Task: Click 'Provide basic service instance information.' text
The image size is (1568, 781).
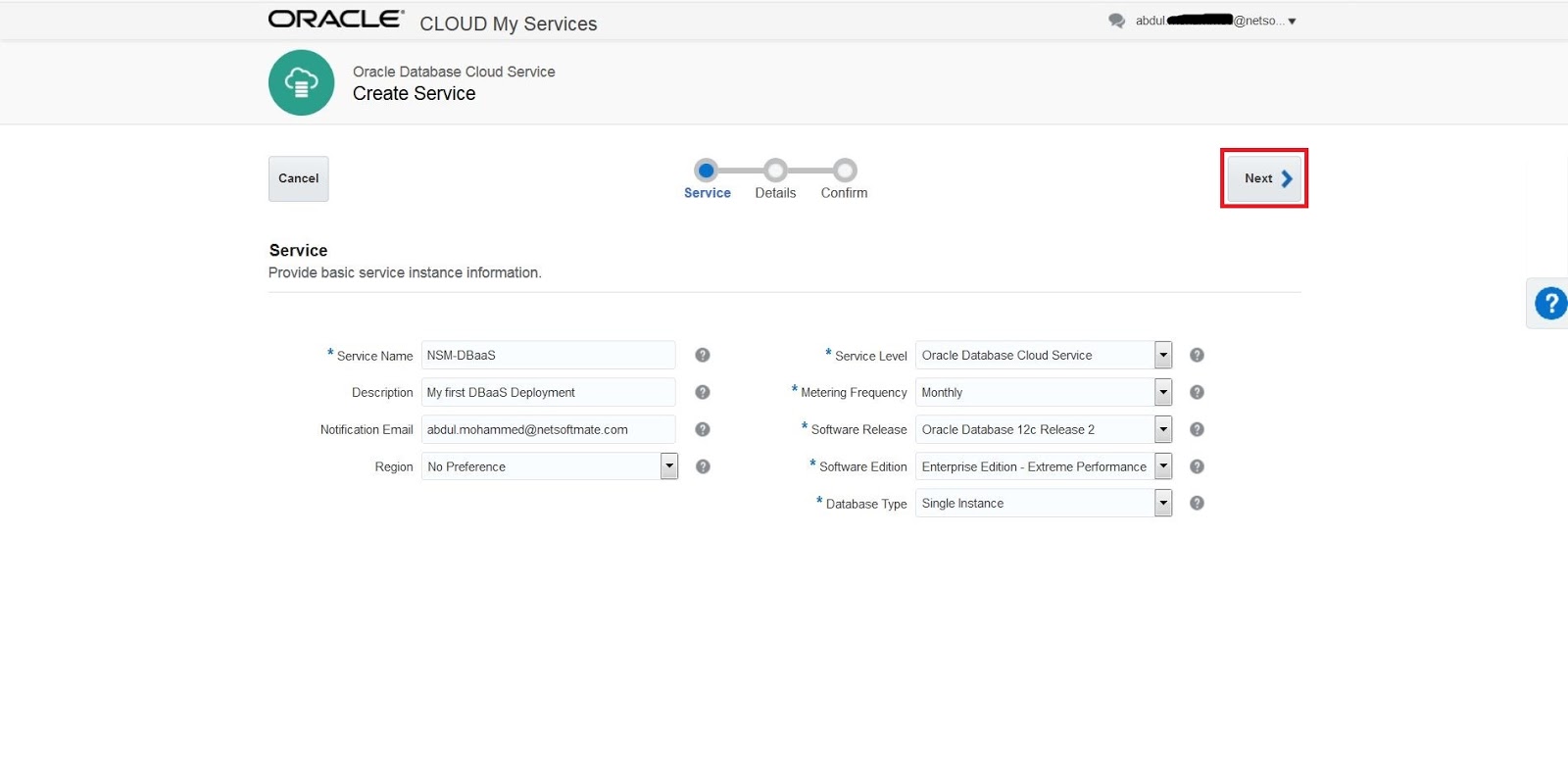Action: (405, 272)
